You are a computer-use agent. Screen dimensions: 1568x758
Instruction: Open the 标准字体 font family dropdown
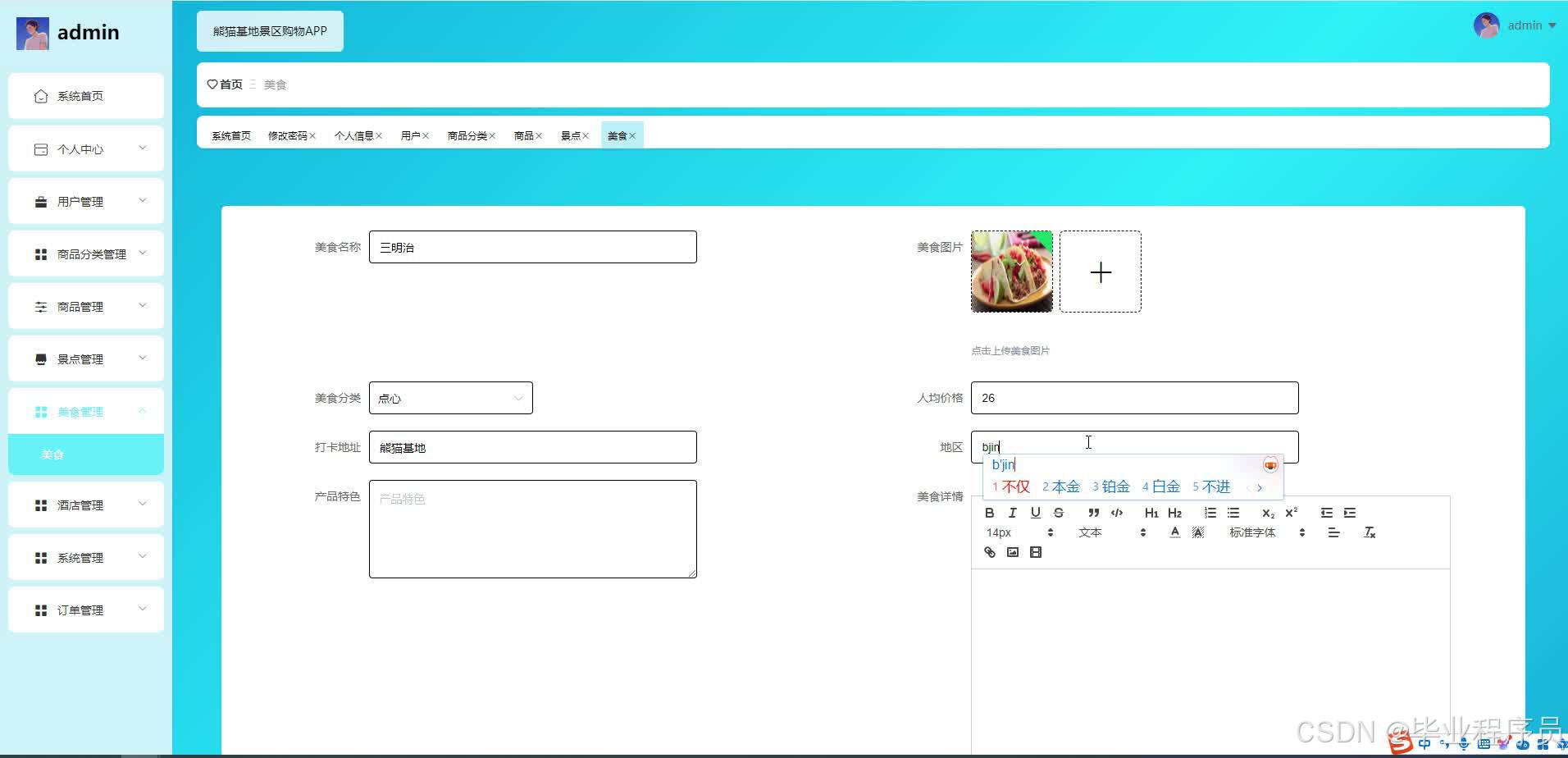coord(1267,532)
